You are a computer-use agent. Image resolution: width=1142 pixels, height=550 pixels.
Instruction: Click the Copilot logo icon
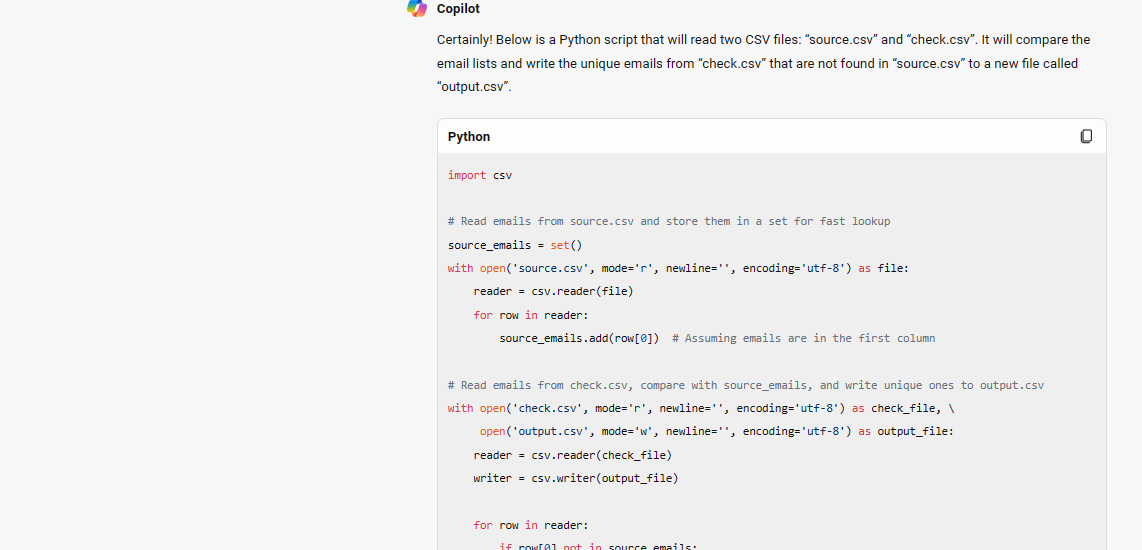click(x=417, y=9)
